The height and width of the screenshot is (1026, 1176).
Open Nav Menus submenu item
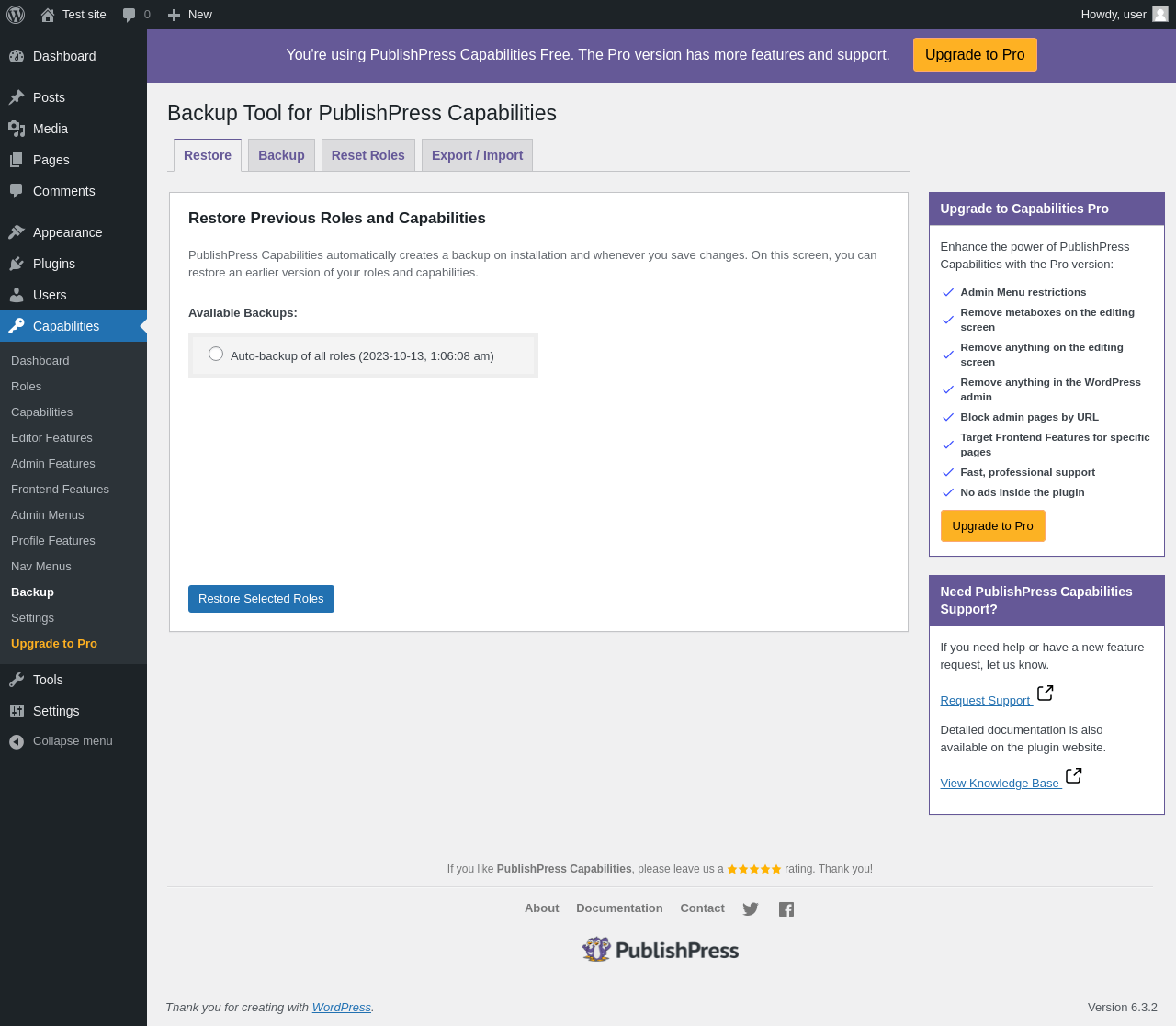tap(41, 567)
